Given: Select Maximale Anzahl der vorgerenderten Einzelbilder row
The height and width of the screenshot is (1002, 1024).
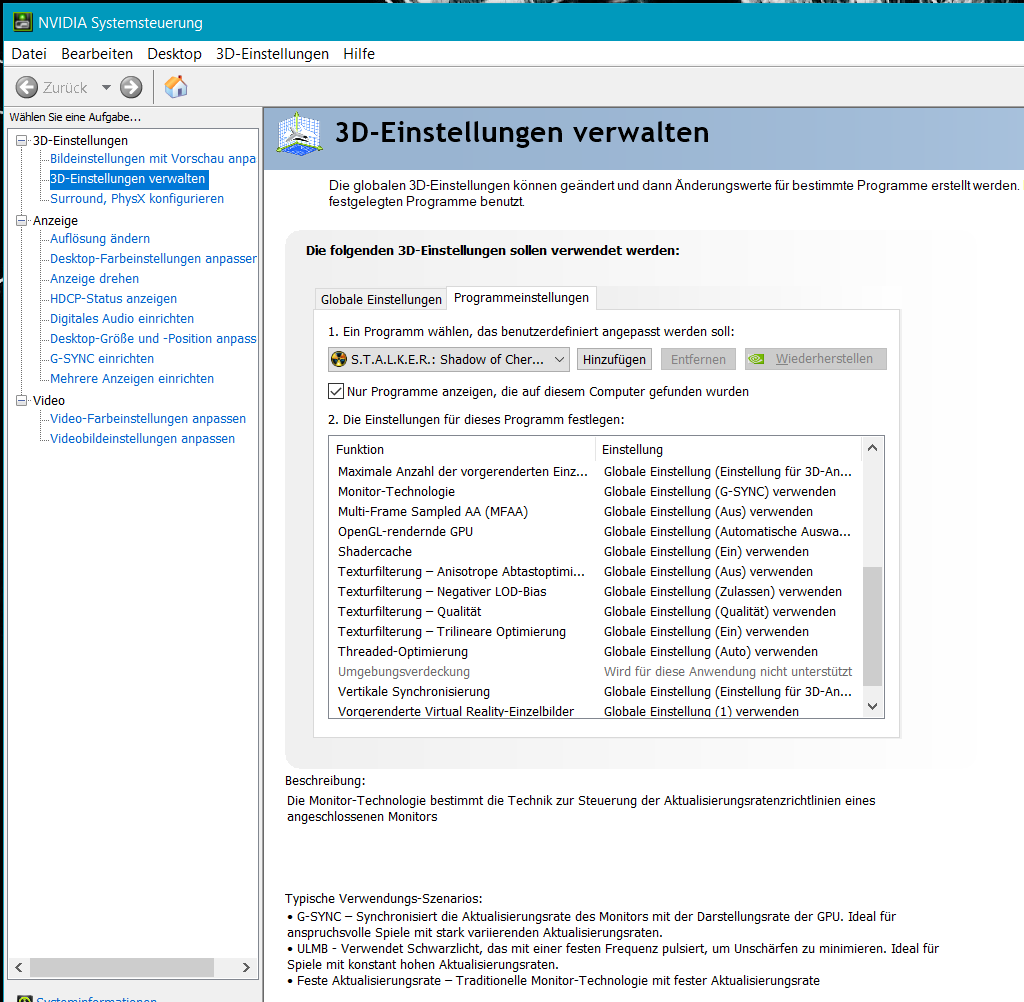Looking at the screenshot, I should [595, 472].
